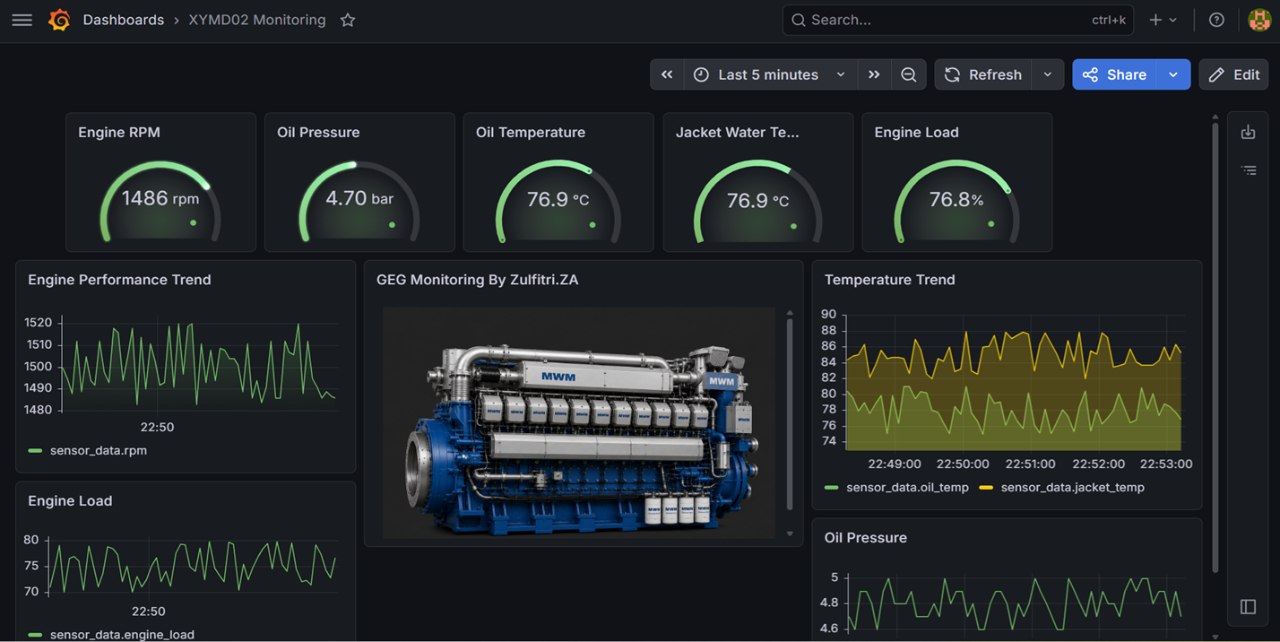
Task: Expand the Share options dropdown arrow
Action: tap(1174, 75)
